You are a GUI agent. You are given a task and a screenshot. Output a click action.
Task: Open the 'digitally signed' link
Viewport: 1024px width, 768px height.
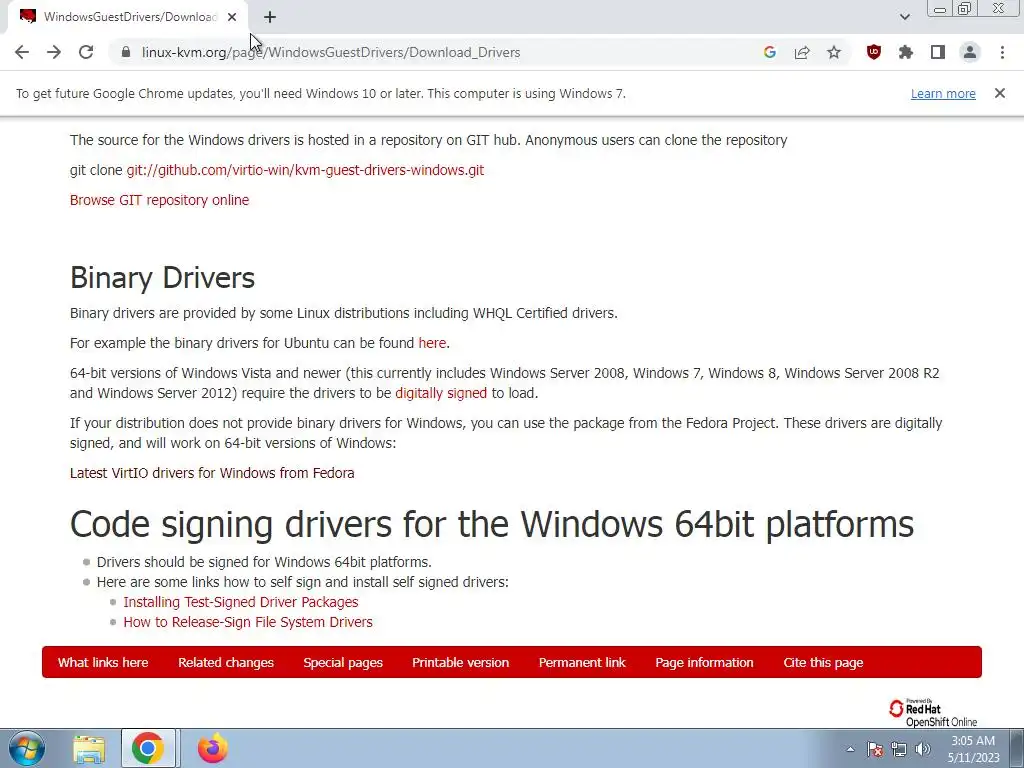coord(441,393)
